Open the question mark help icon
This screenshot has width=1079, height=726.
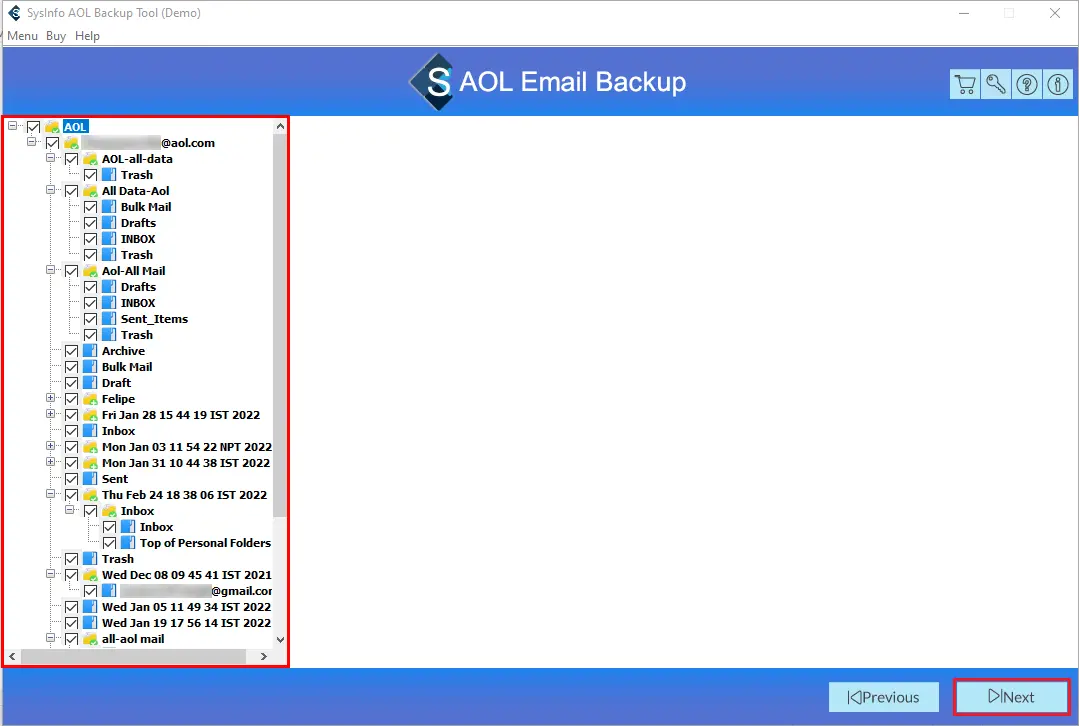click(1027, 85)
